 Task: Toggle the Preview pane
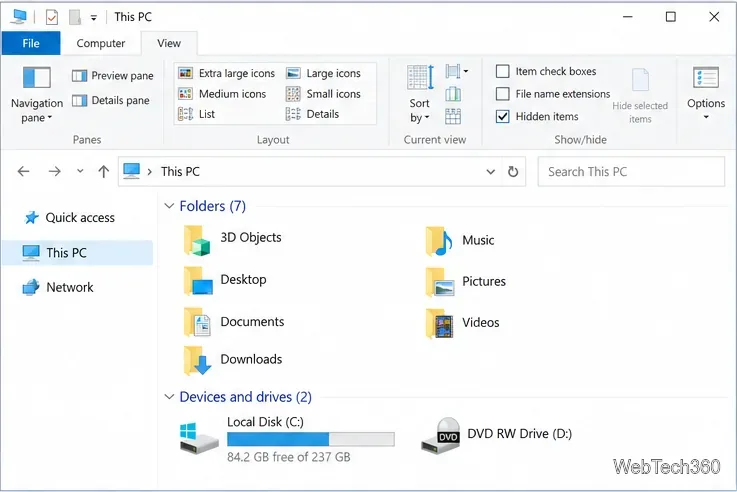click(113, 76)
